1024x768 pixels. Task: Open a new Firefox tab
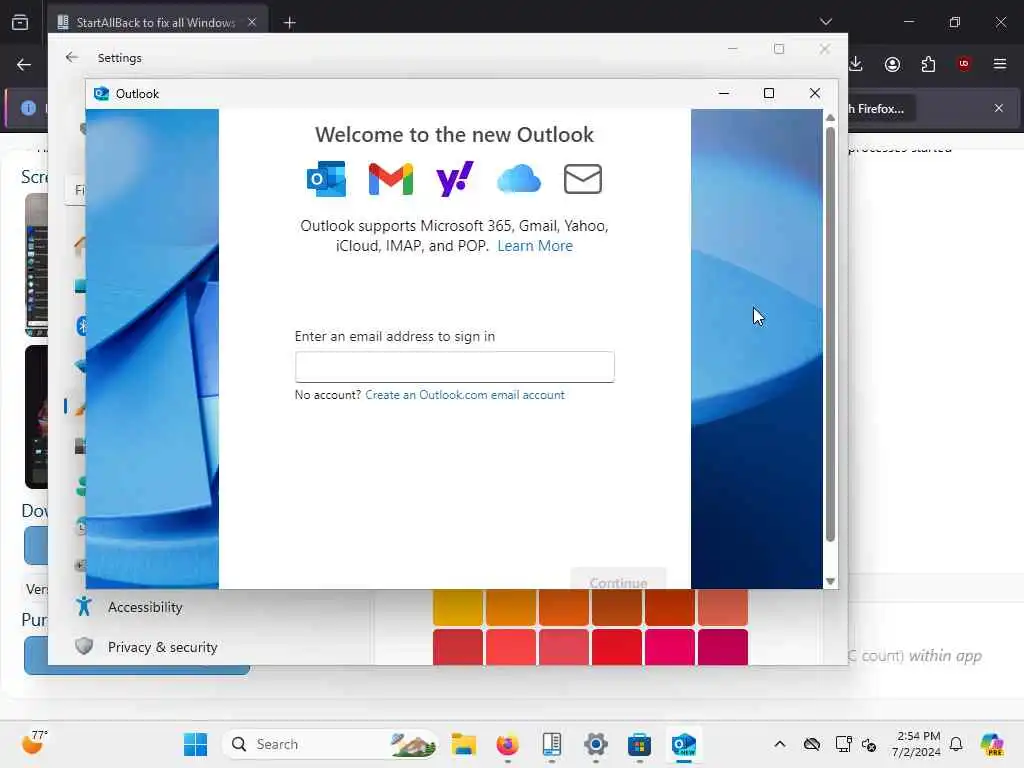pos(290,23)
